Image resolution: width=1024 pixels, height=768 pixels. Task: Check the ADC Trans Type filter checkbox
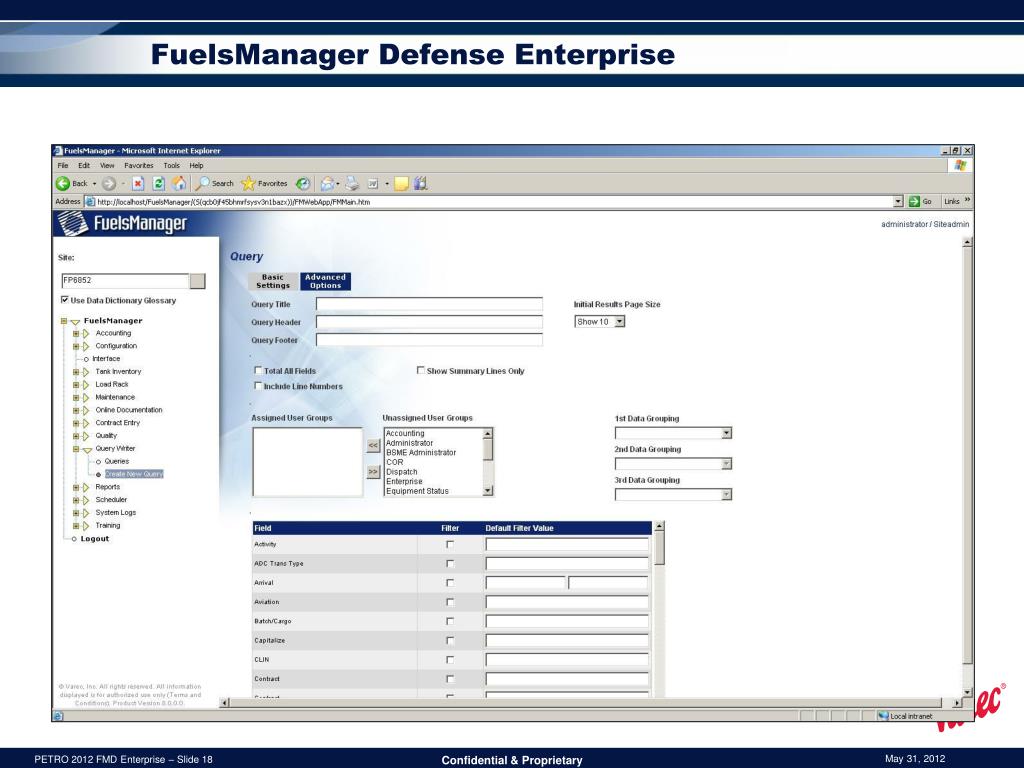tap(450, 563)
